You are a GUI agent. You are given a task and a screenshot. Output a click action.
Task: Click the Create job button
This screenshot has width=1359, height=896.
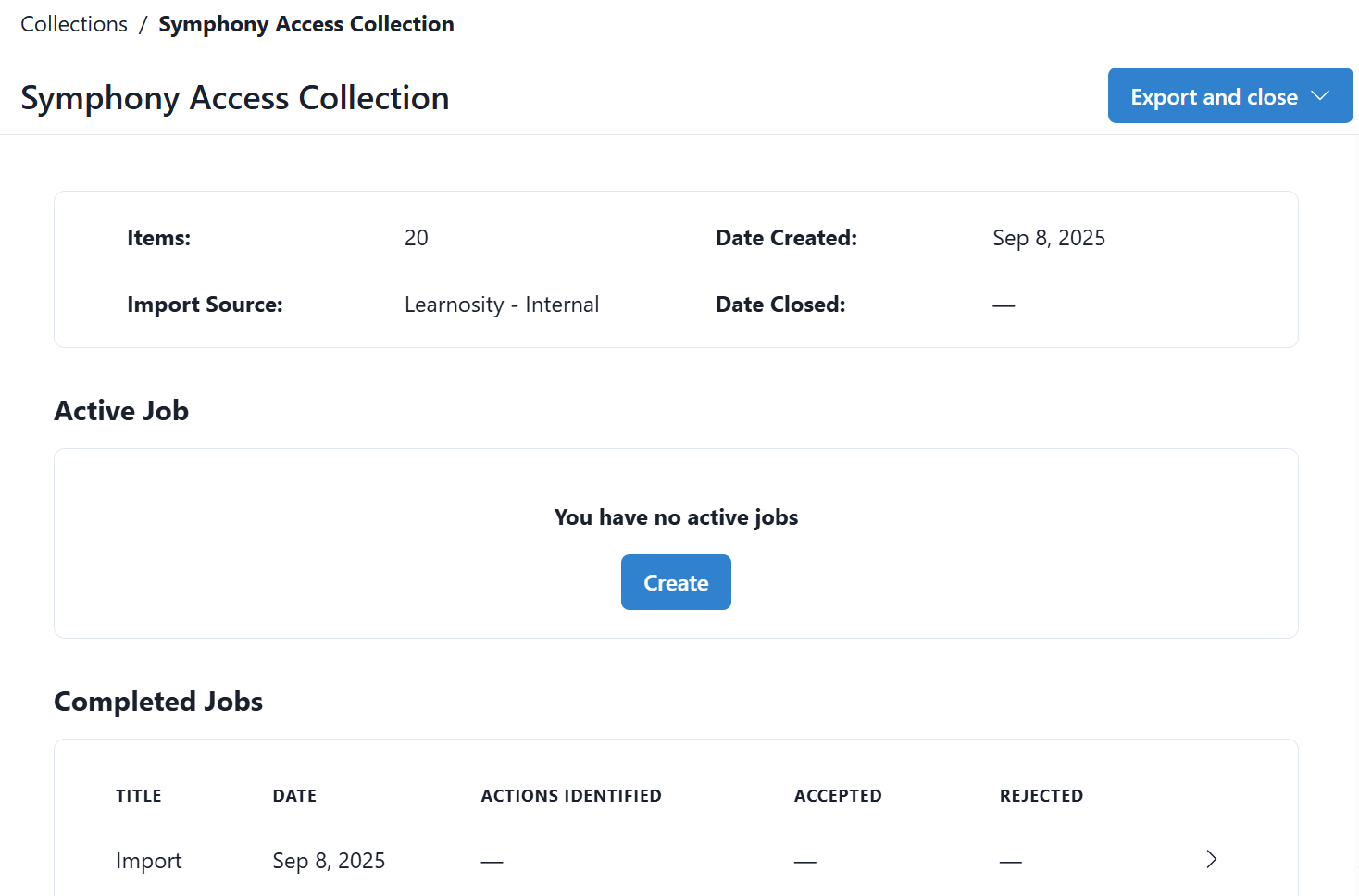pos(676,582)
